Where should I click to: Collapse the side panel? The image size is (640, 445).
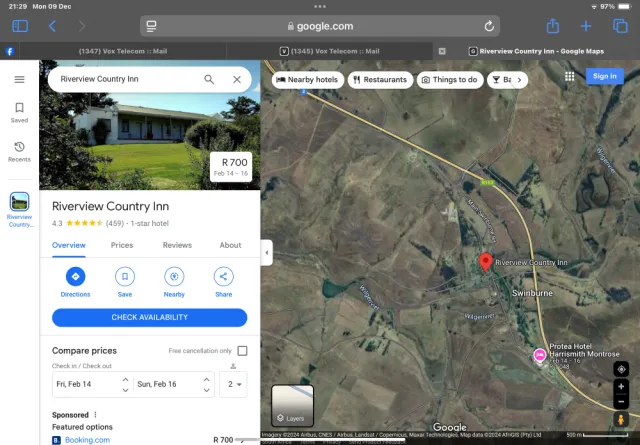[x=267, y=253]
